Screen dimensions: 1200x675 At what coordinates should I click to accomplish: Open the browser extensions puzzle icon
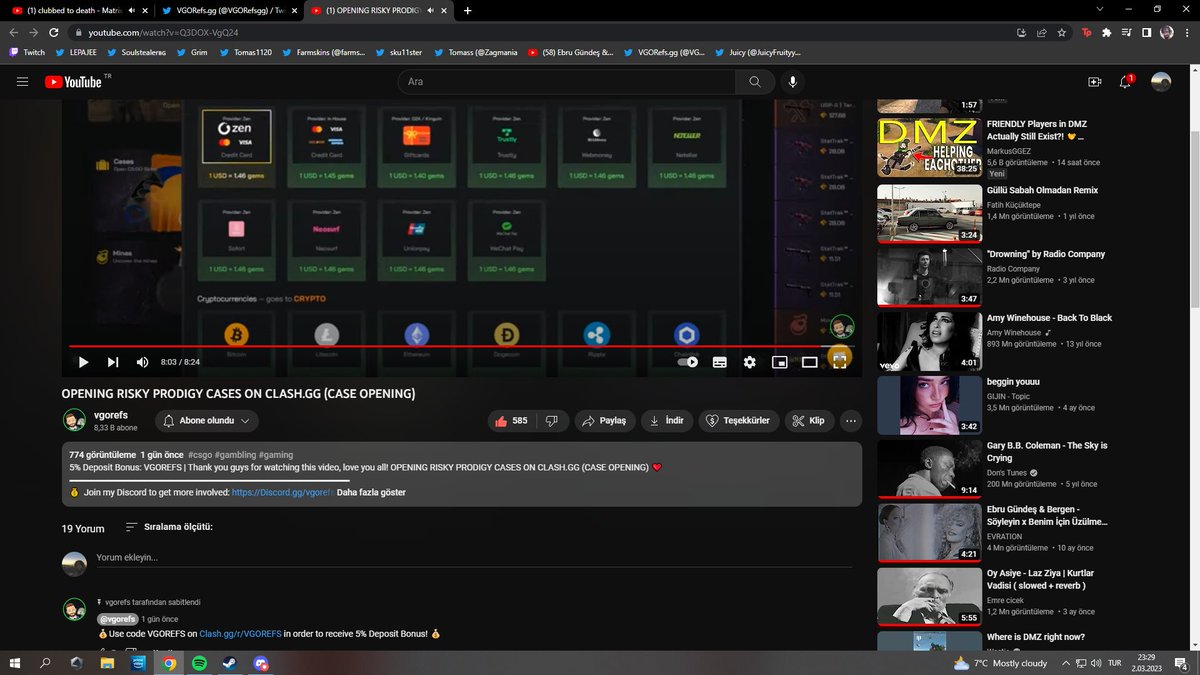tap(1107, 32)
